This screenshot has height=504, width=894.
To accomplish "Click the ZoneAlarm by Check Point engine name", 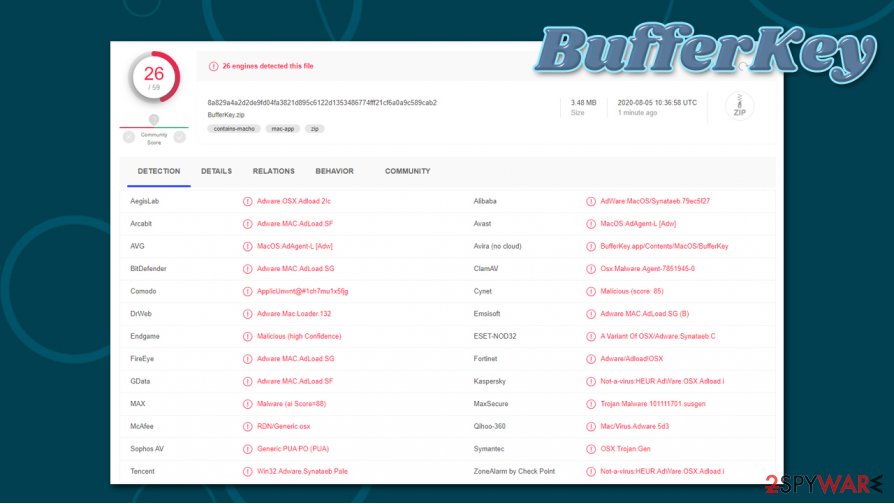I will point(514,472).
